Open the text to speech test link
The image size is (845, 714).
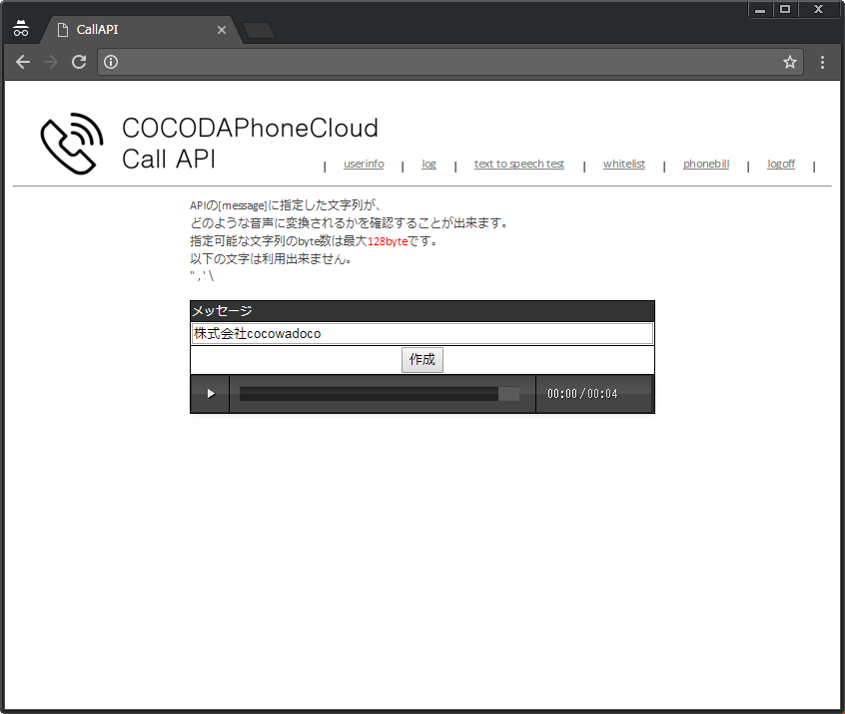click(x=519, y=164)
